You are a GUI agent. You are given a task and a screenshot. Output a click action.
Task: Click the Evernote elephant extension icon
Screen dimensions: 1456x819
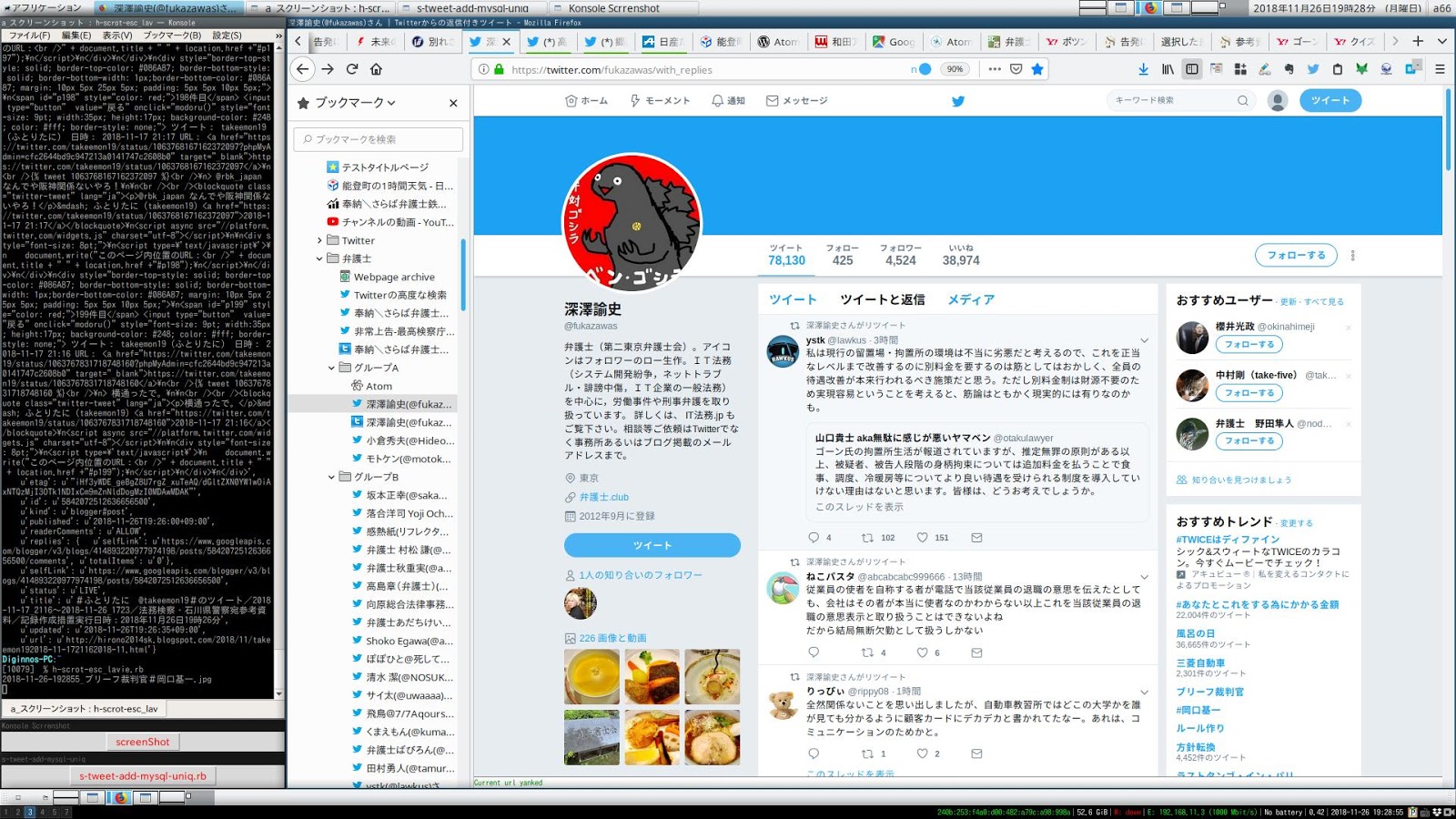pos(1289,69)
